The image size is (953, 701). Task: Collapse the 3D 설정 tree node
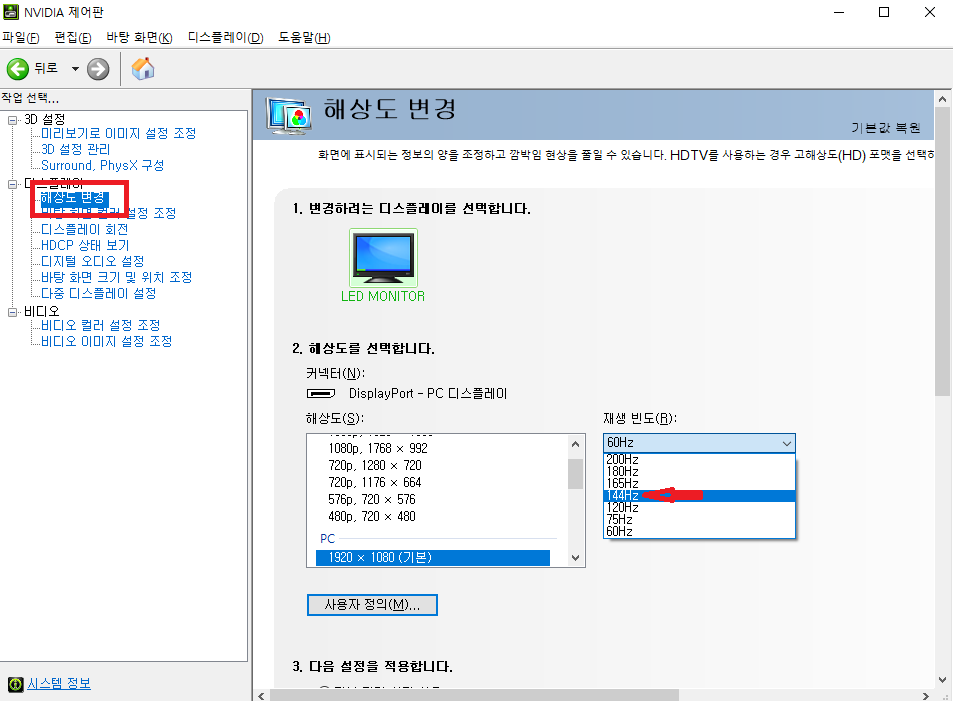point(12,120)
